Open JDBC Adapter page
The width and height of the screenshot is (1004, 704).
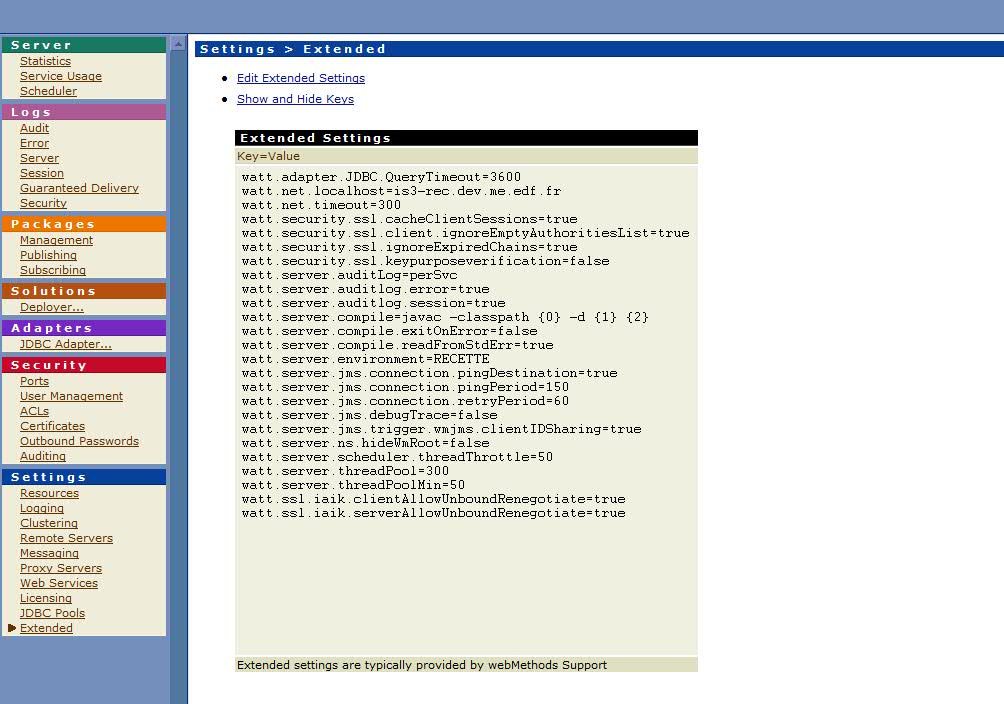tap(65, 344)
